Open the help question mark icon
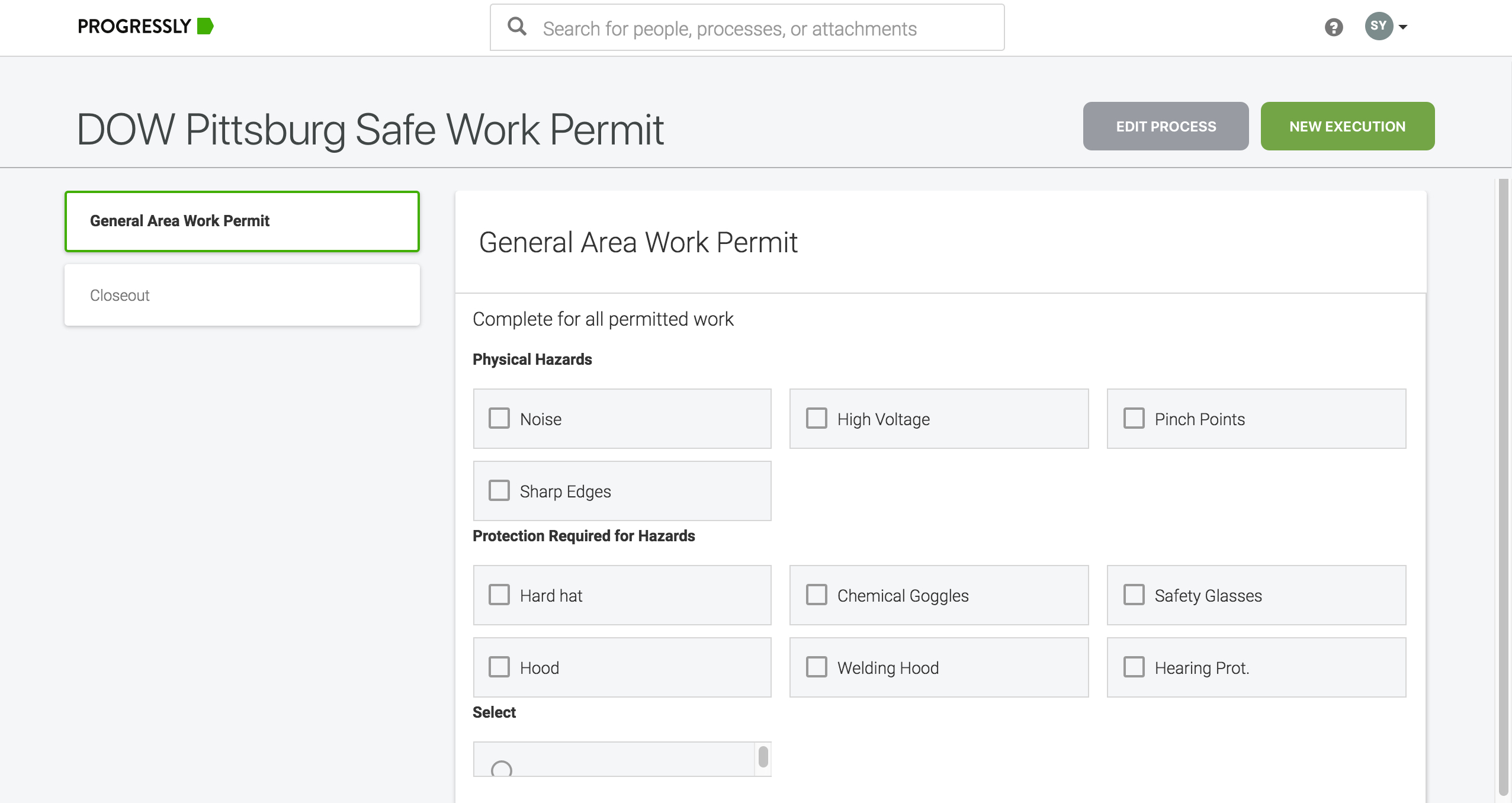This screenshot has width=1512, height=803. [x=1333, y=27]
